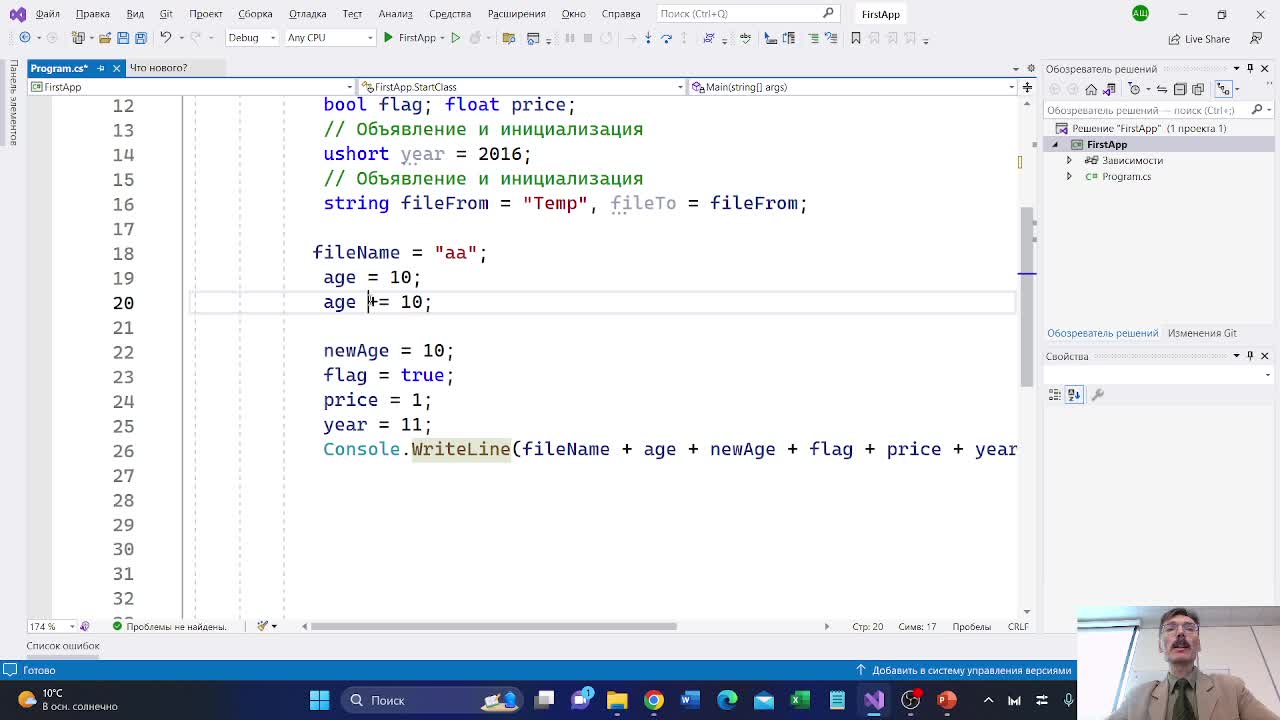
Task: Click the Open File folder icon
Action: [x=104, y=38]
